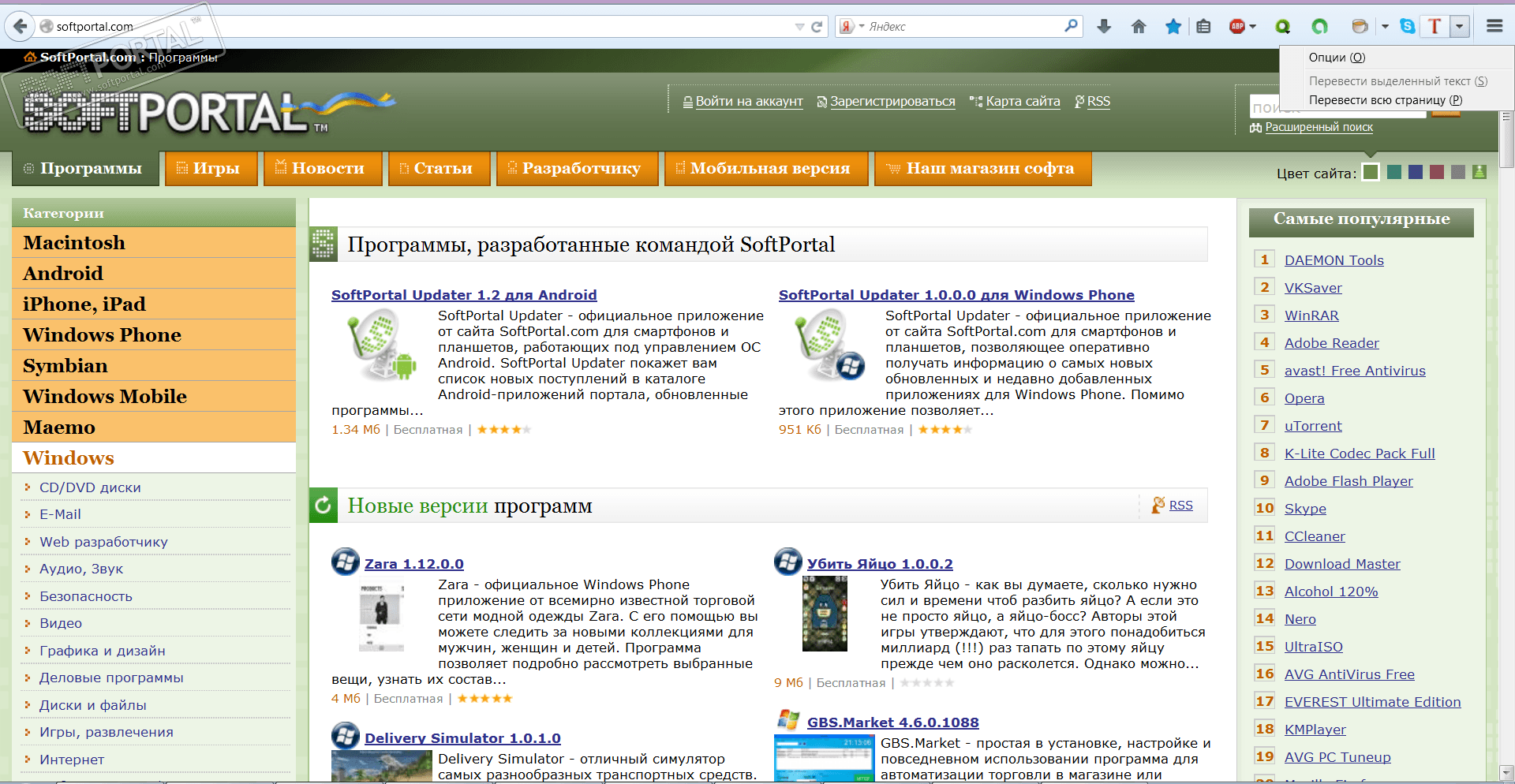Open the Игры tab

[211, 168]
